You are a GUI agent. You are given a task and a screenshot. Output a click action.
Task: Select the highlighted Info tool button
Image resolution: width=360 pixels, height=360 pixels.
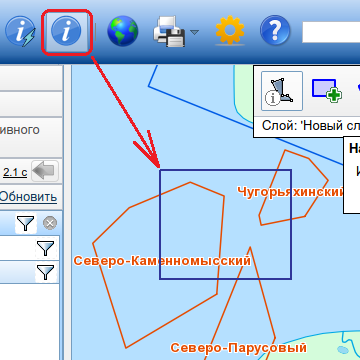coord(66,32)
